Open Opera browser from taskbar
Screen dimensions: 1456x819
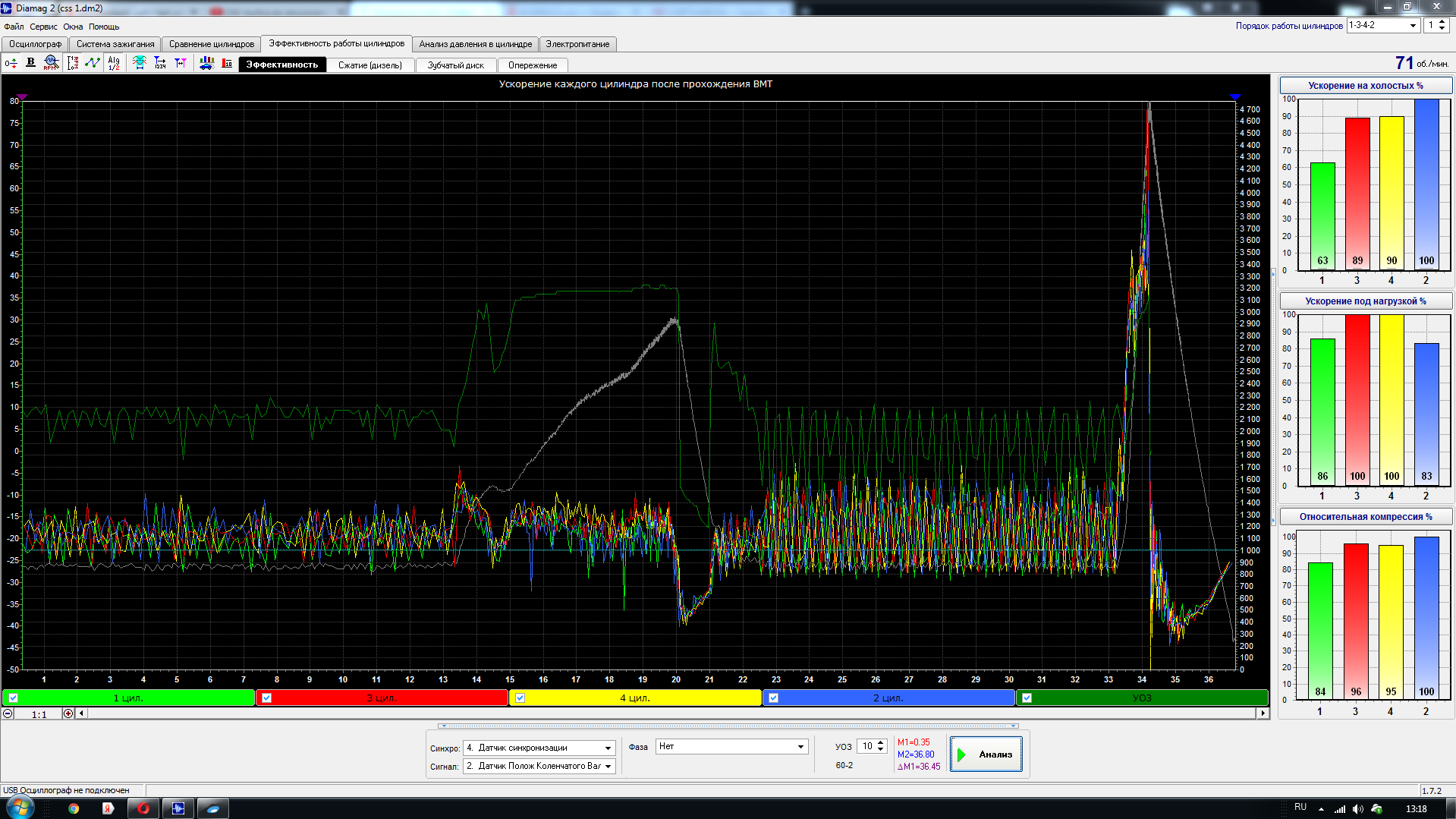click(x=143, y=808)
